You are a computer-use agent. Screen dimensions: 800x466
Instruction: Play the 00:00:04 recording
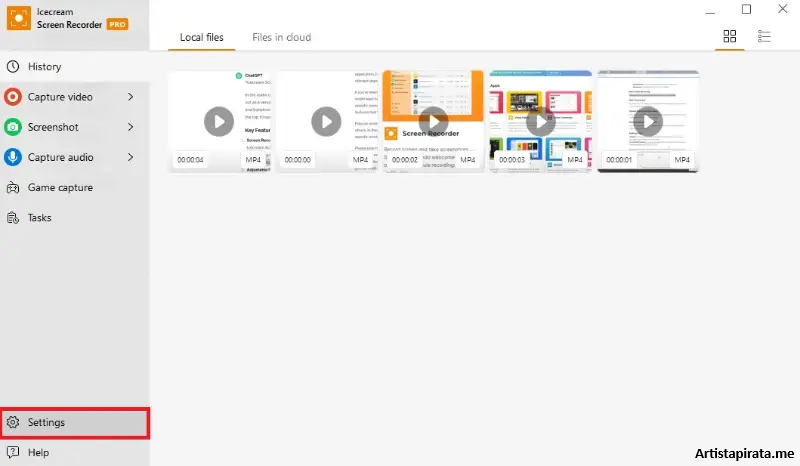(219, 121)
